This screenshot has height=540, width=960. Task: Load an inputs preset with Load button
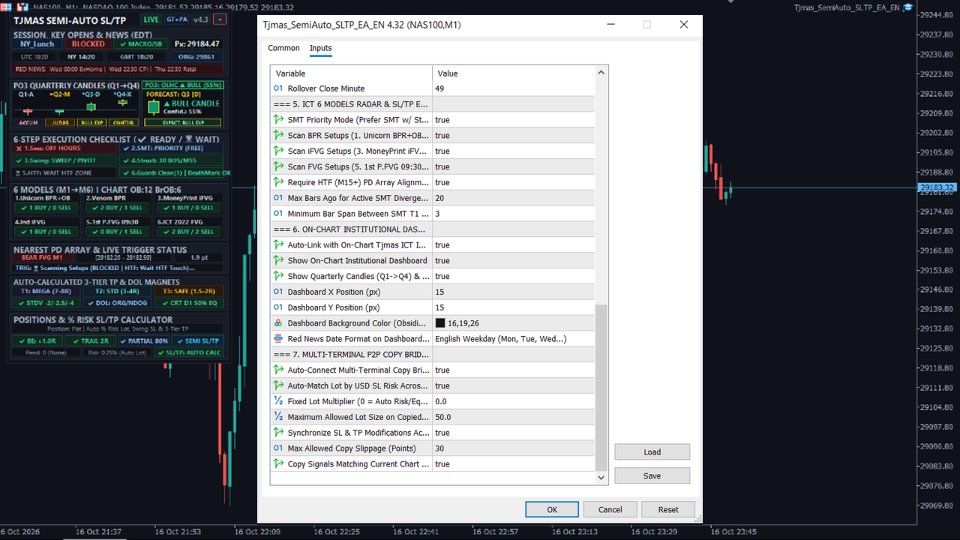click(x=652, y=452)
